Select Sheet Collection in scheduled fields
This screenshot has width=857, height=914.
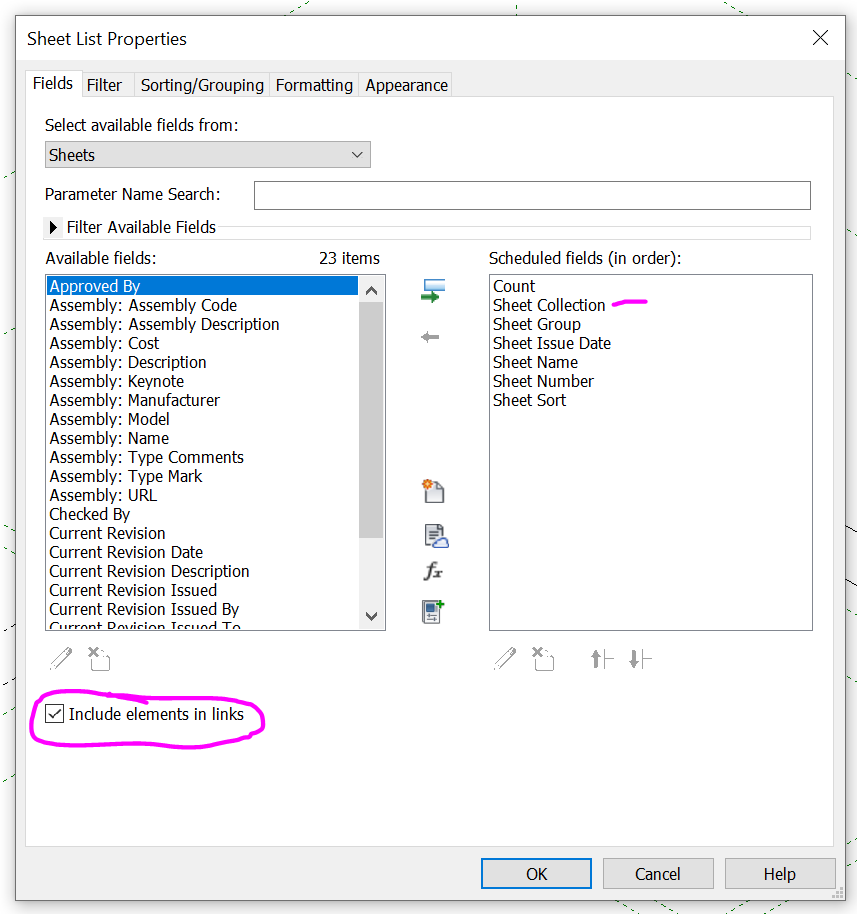[x=549, y=305]
